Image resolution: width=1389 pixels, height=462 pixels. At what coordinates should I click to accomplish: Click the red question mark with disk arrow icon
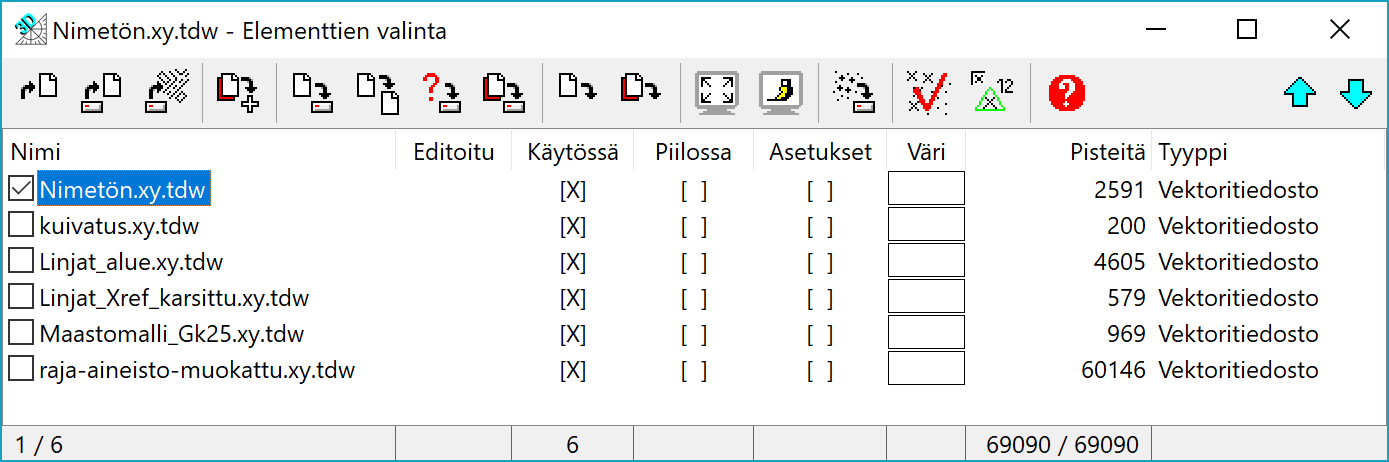pyautogui.click(x=438, y=93)
